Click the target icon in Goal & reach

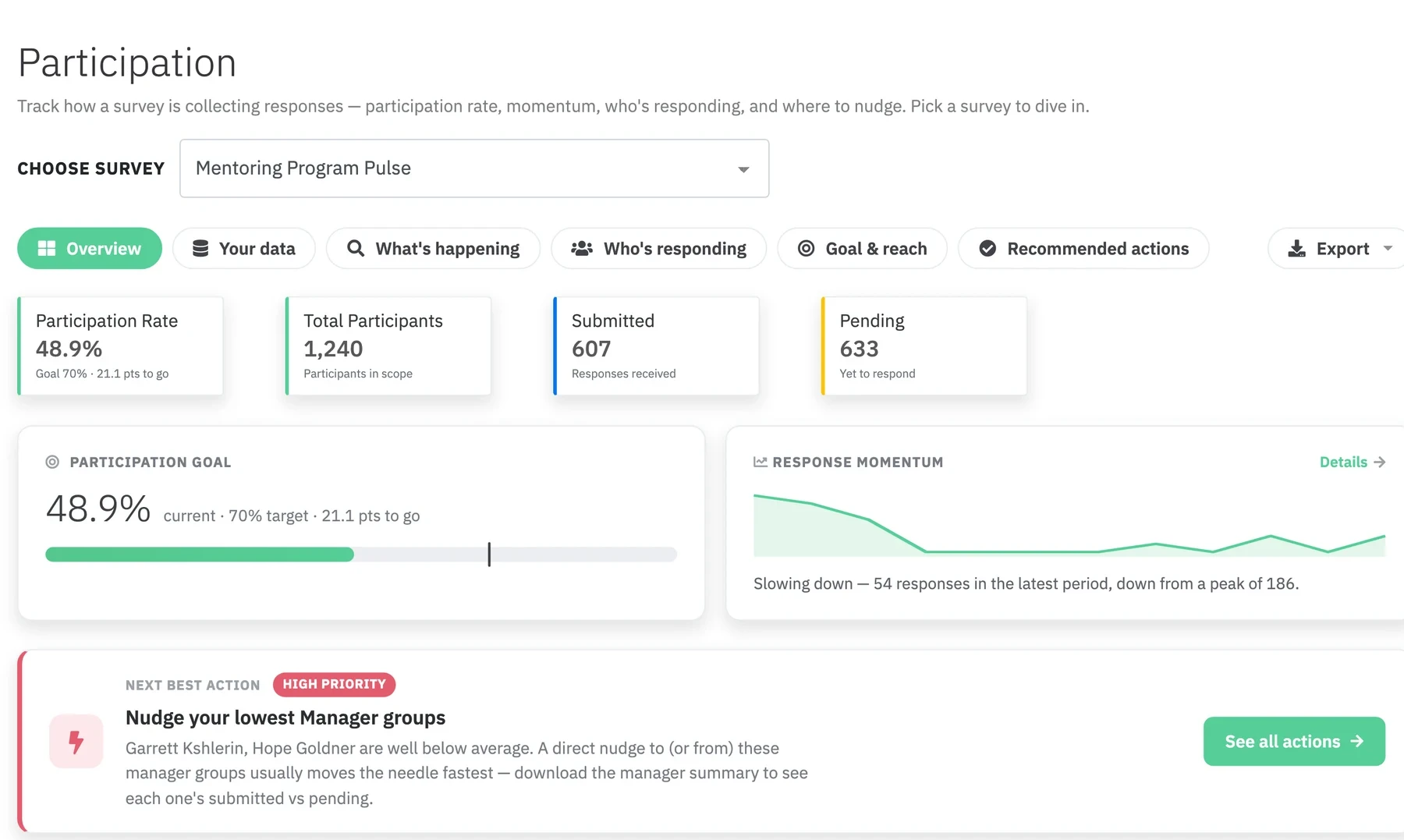click(807, 248)
